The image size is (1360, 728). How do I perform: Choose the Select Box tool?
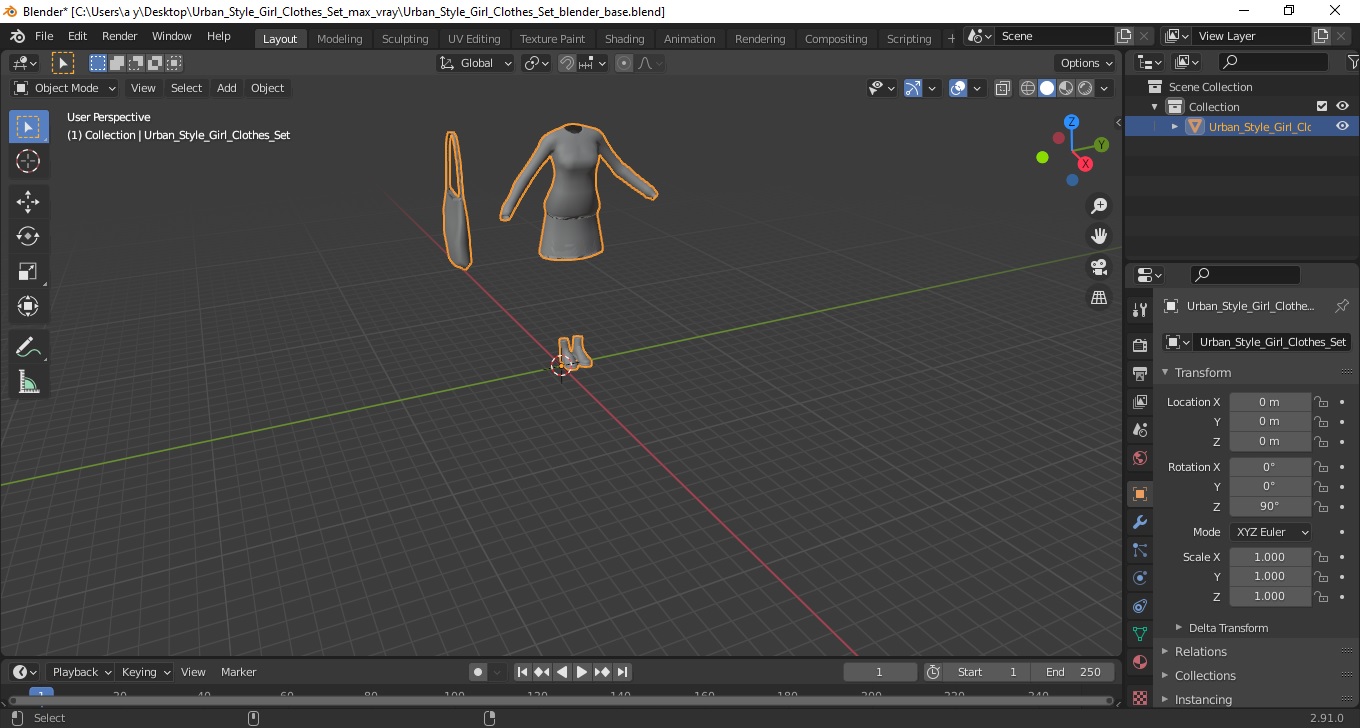(x=28, y=126)
